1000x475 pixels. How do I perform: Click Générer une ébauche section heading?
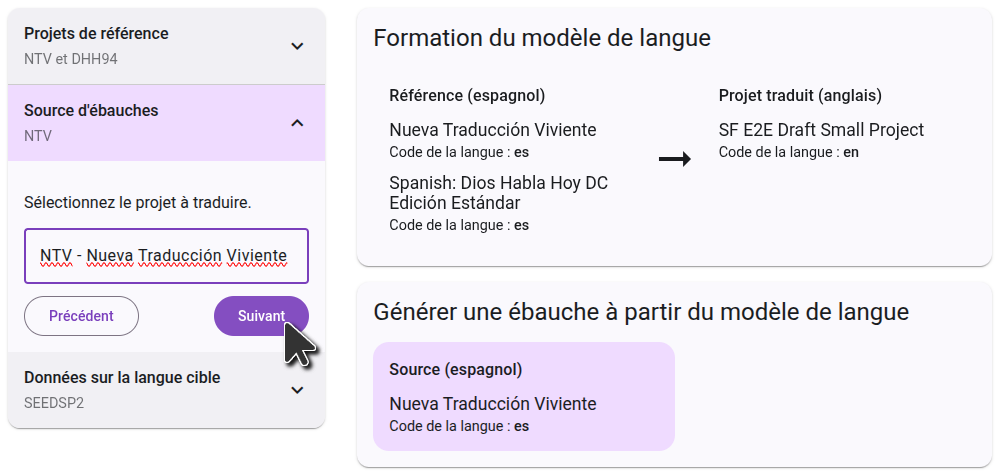pyautogui.click(x=640, y=312)
